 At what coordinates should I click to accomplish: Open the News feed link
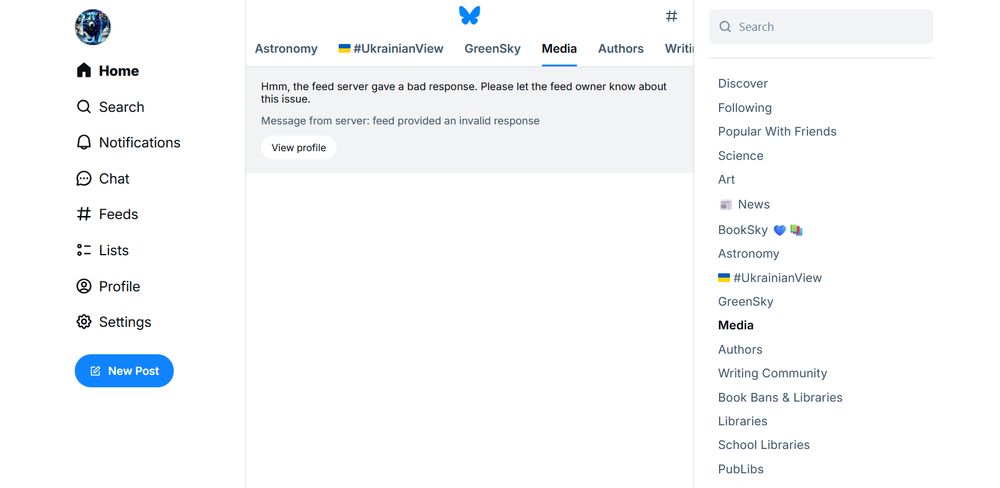coord(744,204)
